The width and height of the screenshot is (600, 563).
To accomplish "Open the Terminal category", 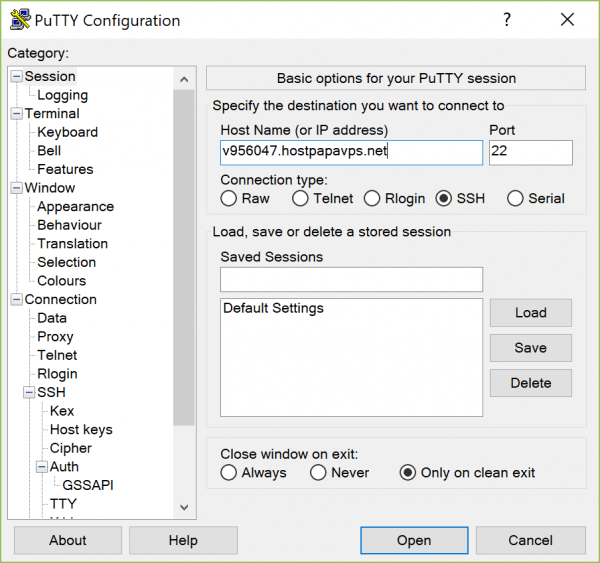I will click(x=52, y=114).
